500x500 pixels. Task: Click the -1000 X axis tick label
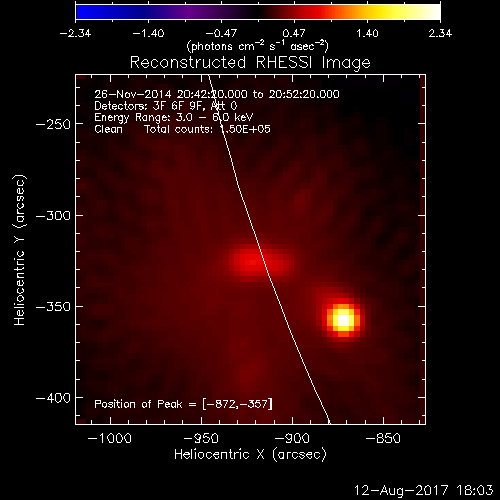click(x=110, y=438)
